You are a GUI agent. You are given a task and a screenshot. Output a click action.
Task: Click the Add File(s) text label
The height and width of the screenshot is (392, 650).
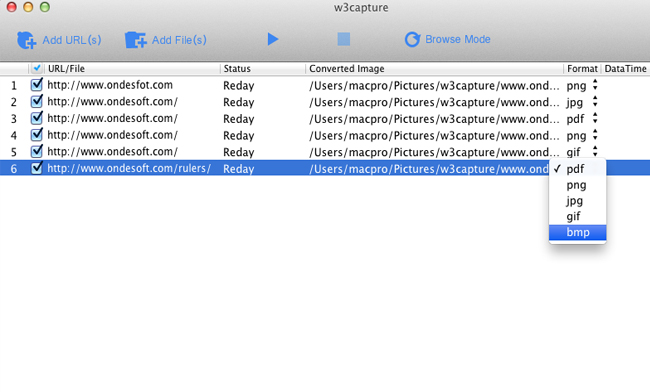pyautogui.click(x=179, y=40)
